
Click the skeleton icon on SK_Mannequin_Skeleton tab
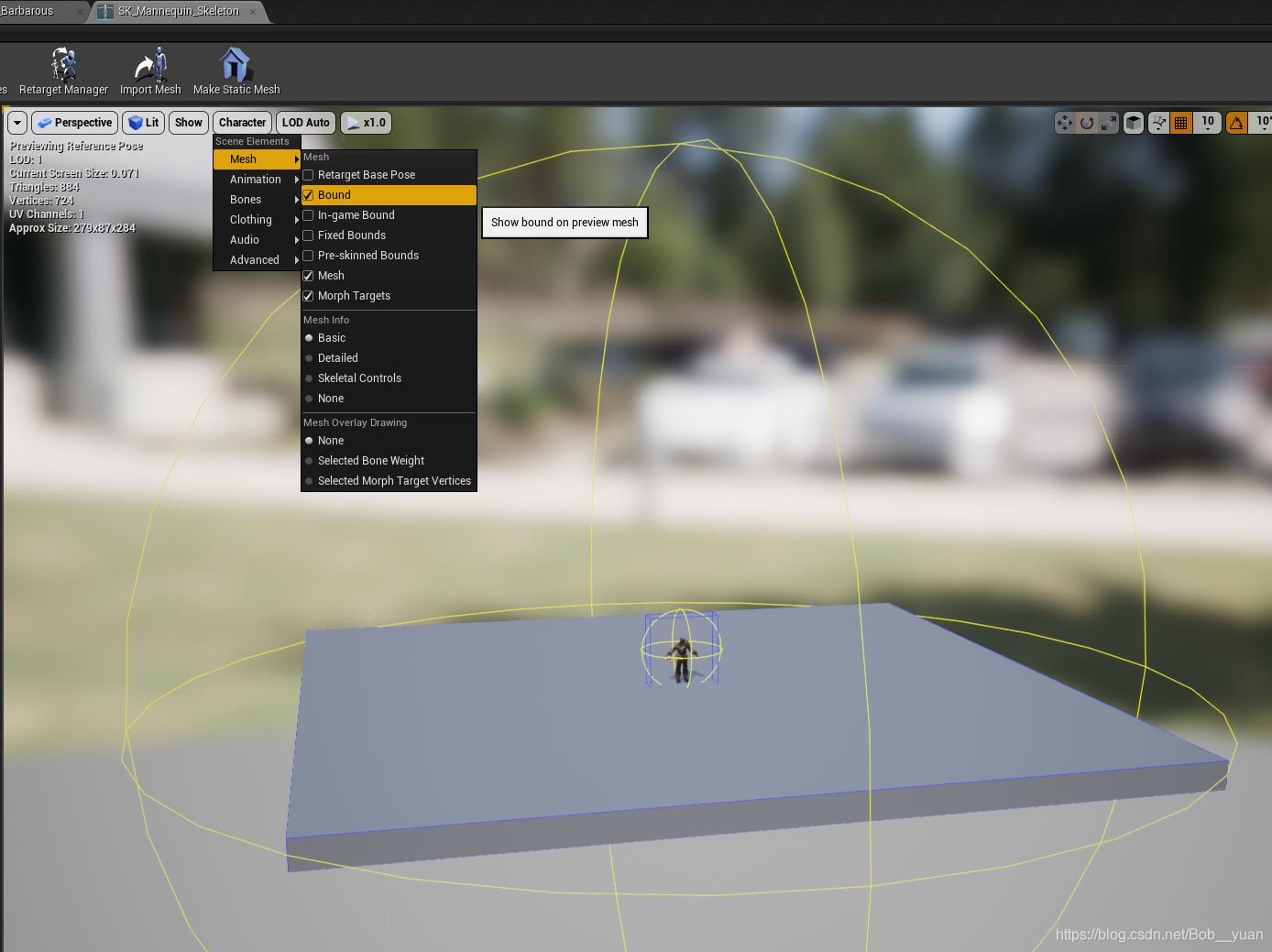tap(105, 11)
